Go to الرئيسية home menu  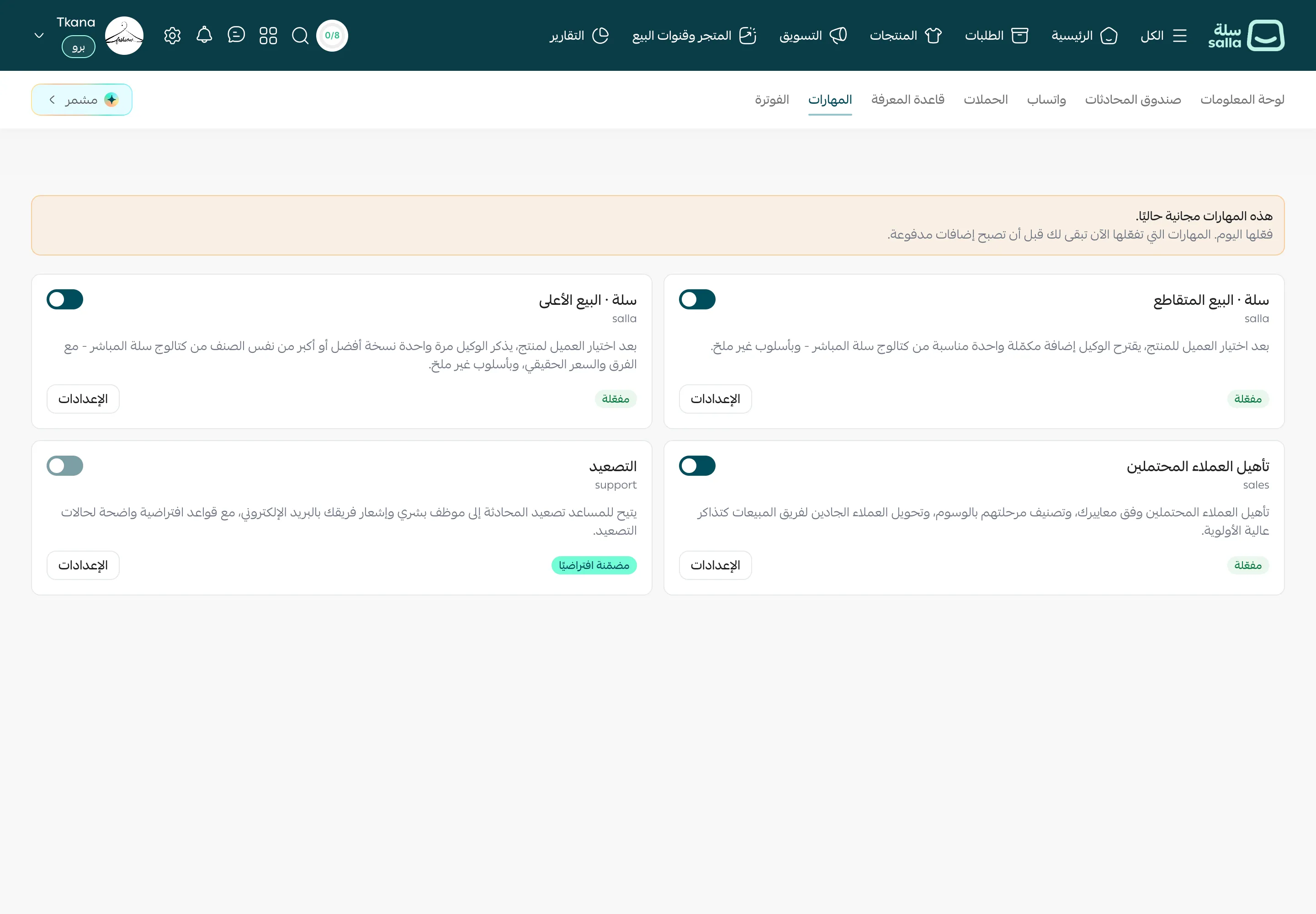click(x=1084, y=36)
